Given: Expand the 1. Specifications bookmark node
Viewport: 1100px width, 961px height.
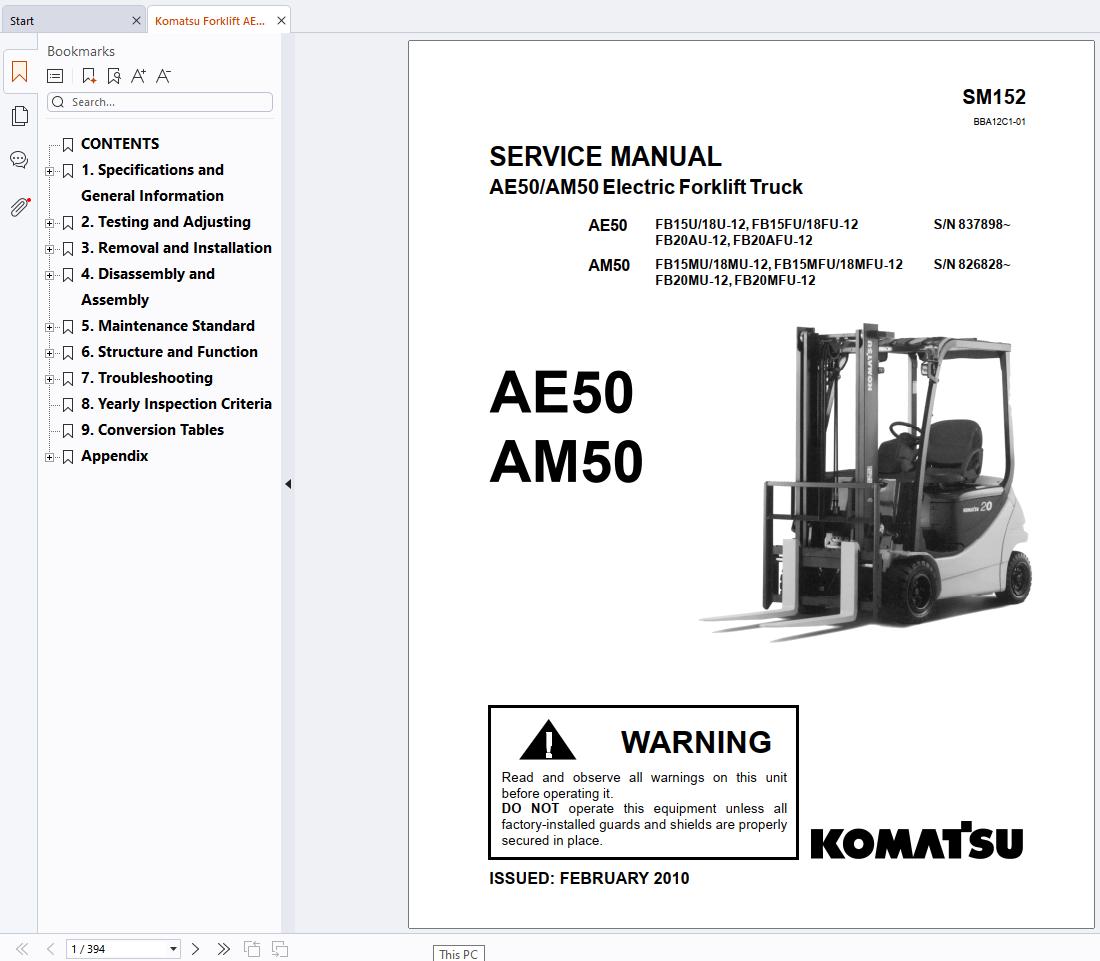Looking at the screenshot, I should click(49, 171).
